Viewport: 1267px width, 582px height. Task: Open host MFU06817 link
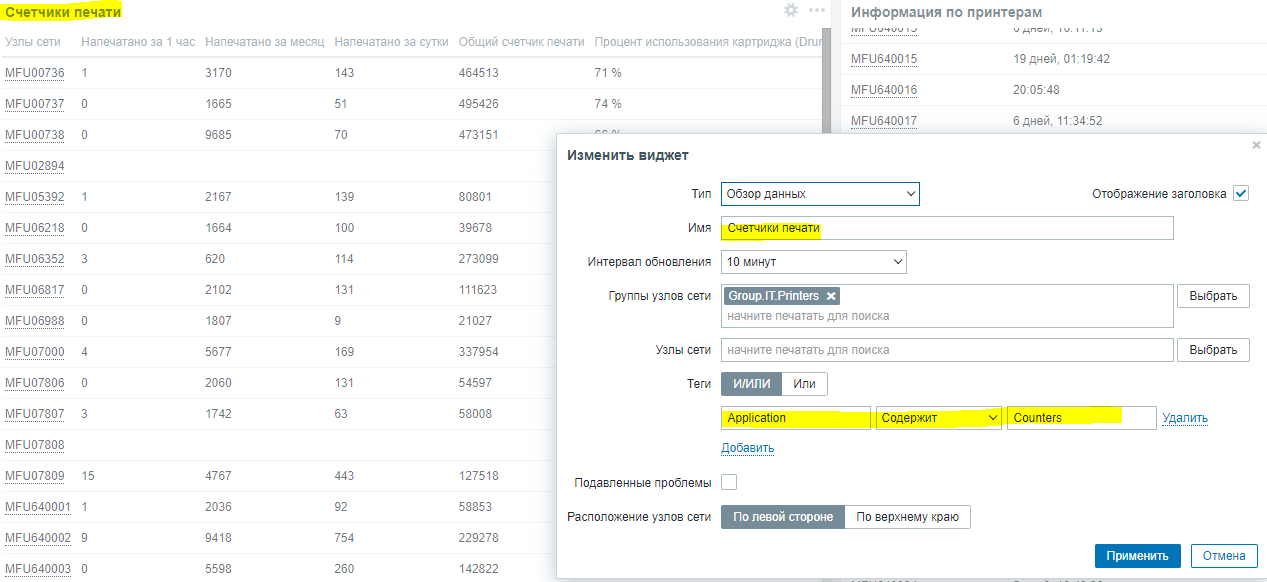(x=35, y=290)
